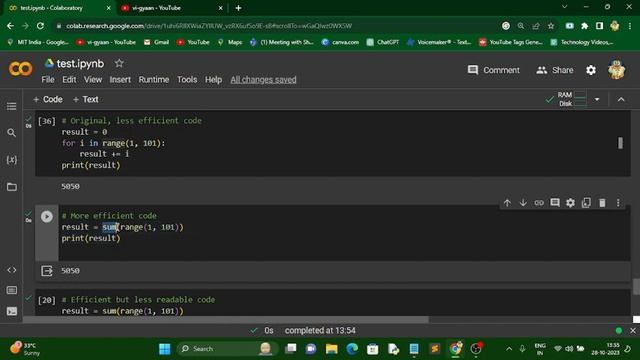The image size is (640, 360).
Task: Move the selected cell down
Action: tap(523, 203)
